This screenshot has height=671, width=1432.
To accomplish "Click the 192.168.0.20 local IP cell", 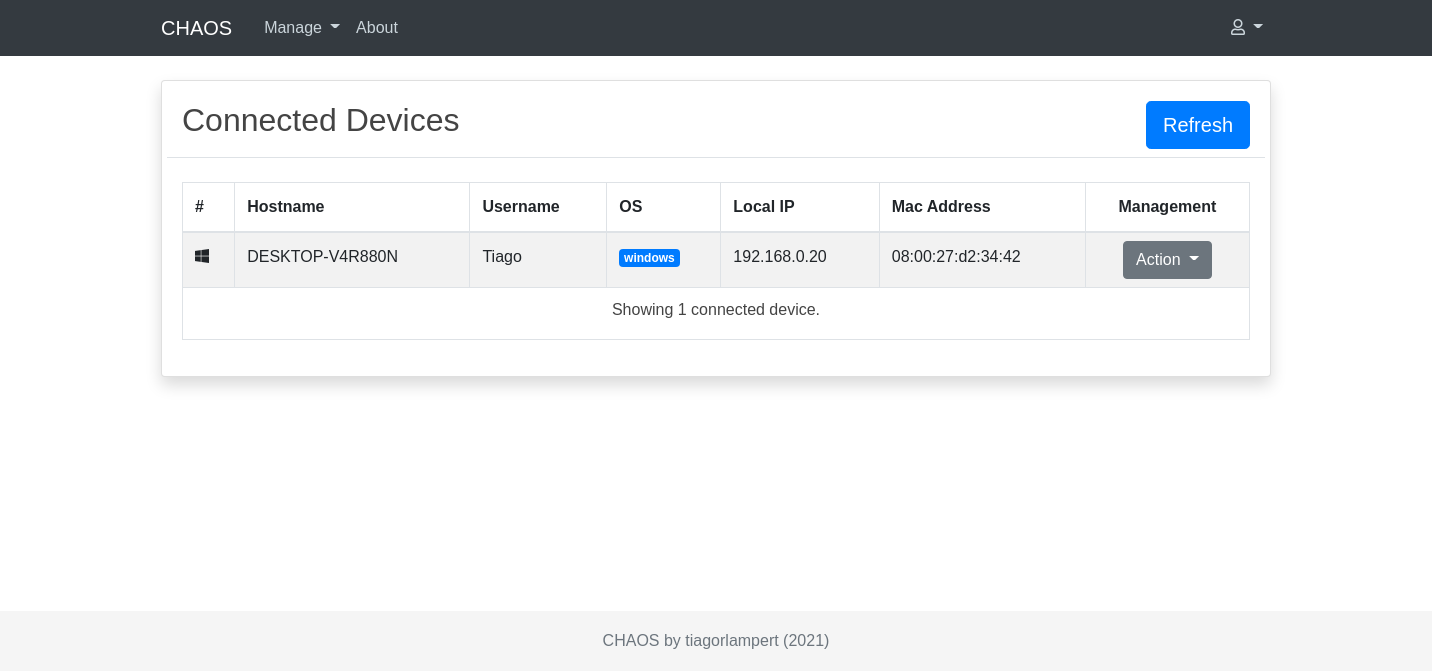I will click(800, 260).
